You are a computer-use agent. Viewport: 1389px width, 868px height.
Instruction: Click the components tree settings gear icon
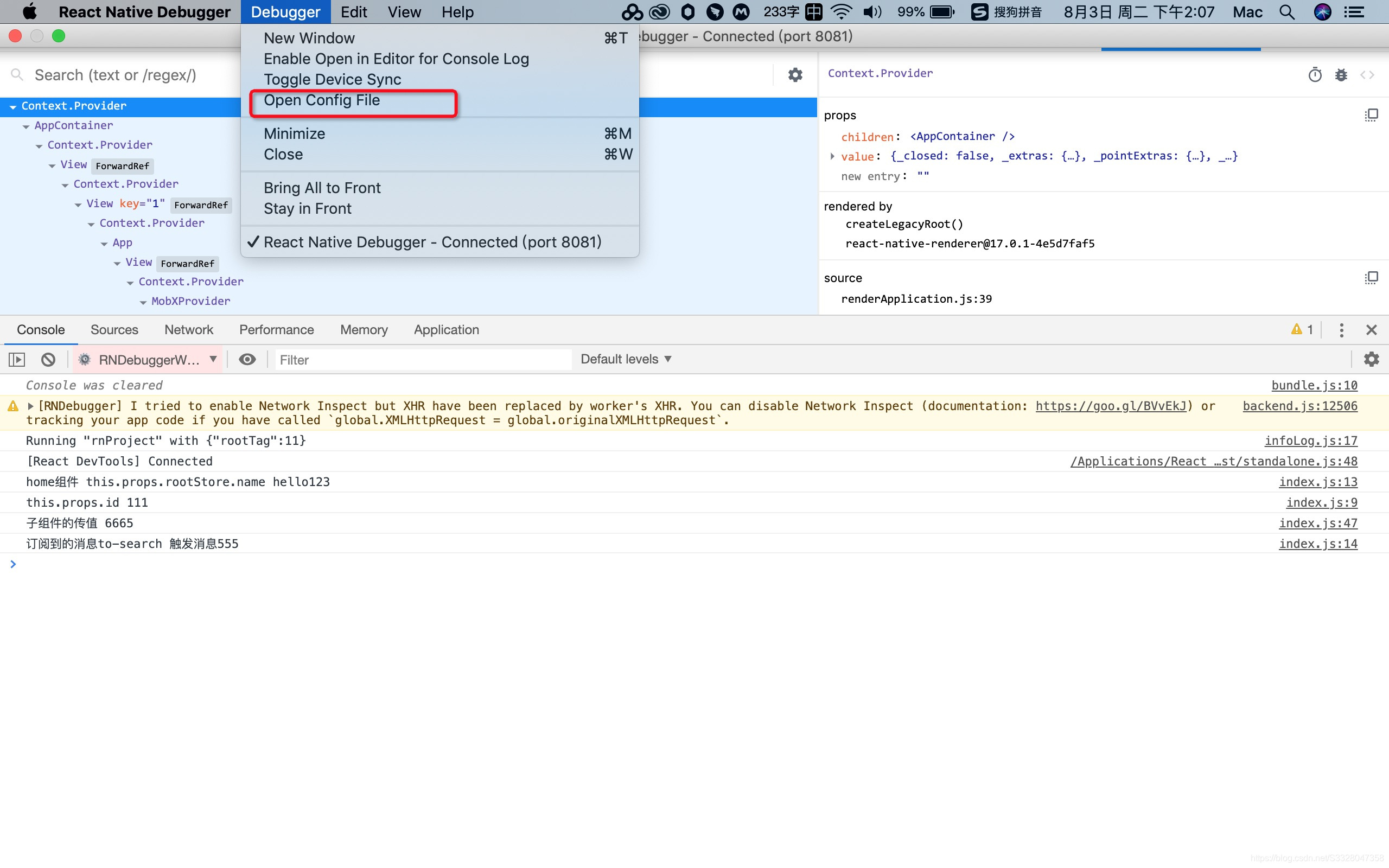795,75
